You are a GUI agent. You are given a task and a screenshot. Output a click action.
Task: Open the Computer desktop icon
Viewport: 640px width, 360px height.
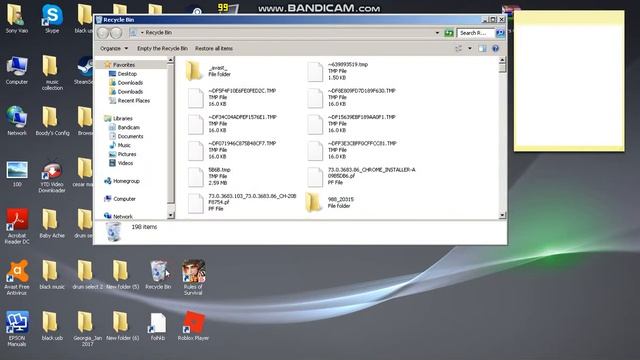[17, 70]
